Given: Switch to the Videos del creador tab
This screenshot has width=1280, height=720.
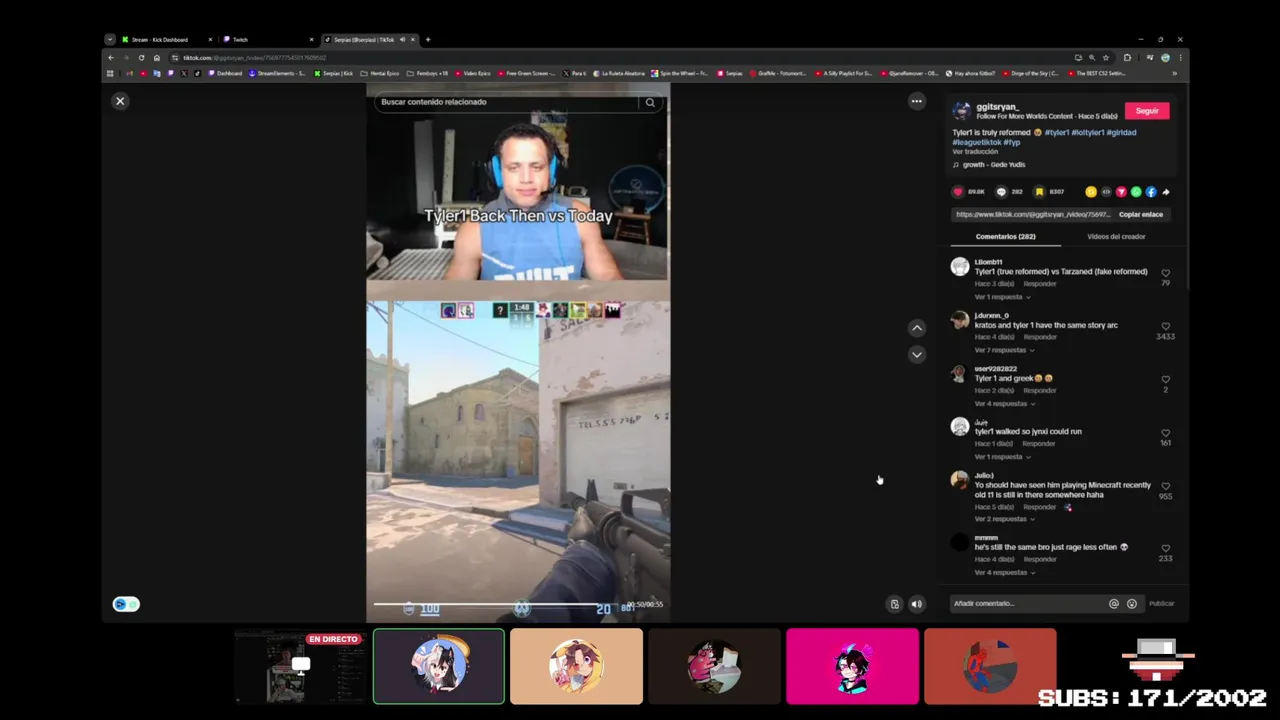Looking at the screenshot, I should pyautogui.click(x=1116, y=237).
